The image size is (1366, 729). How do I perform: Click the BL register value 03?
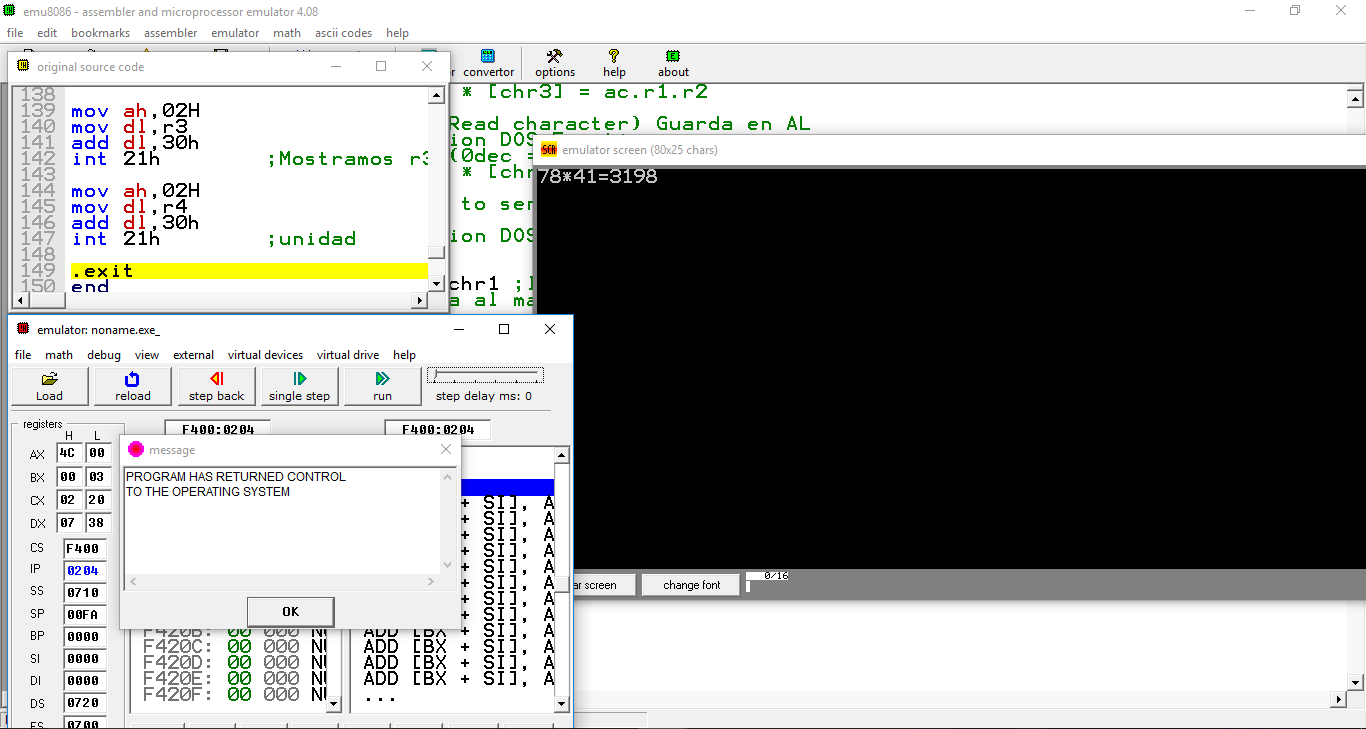pos(97,477)
